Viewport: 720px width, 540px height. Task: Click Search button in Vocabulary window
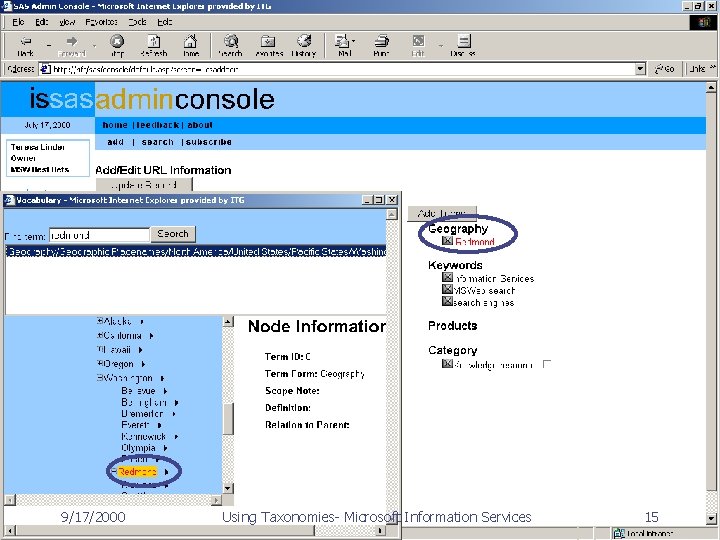click(x=173, y=234)
